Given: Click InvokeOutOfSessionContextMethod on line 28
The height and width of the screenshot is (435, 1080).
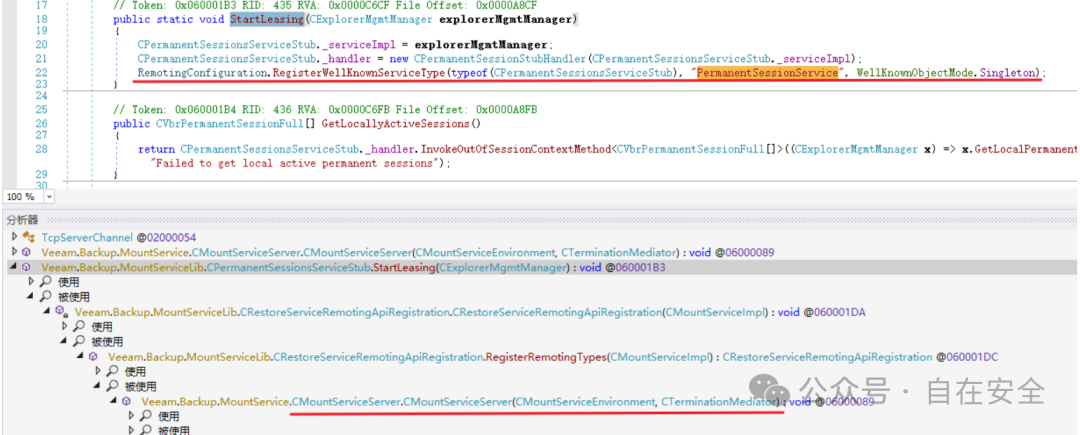Looking at the screenshot, I should point(515,149).
